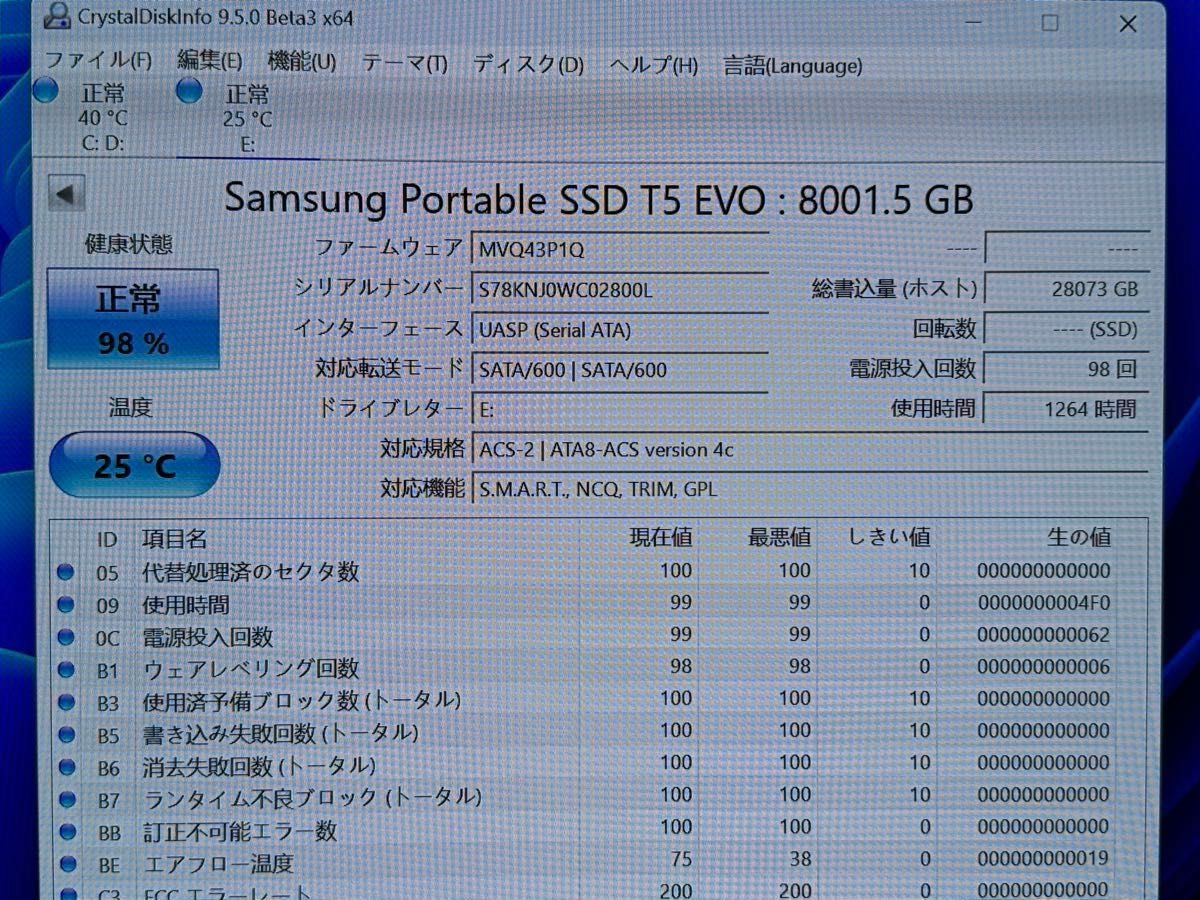Click the CrystalDiskInfo app icon in title bar

pos(59,16)
